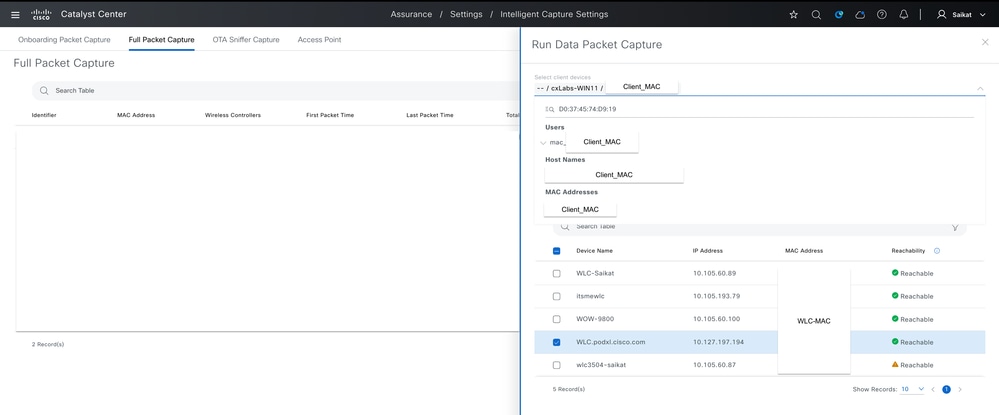This screenshot has width=999, height=415.
Task: Select Client_MAC under Host Names
Action: click(614, 175)
